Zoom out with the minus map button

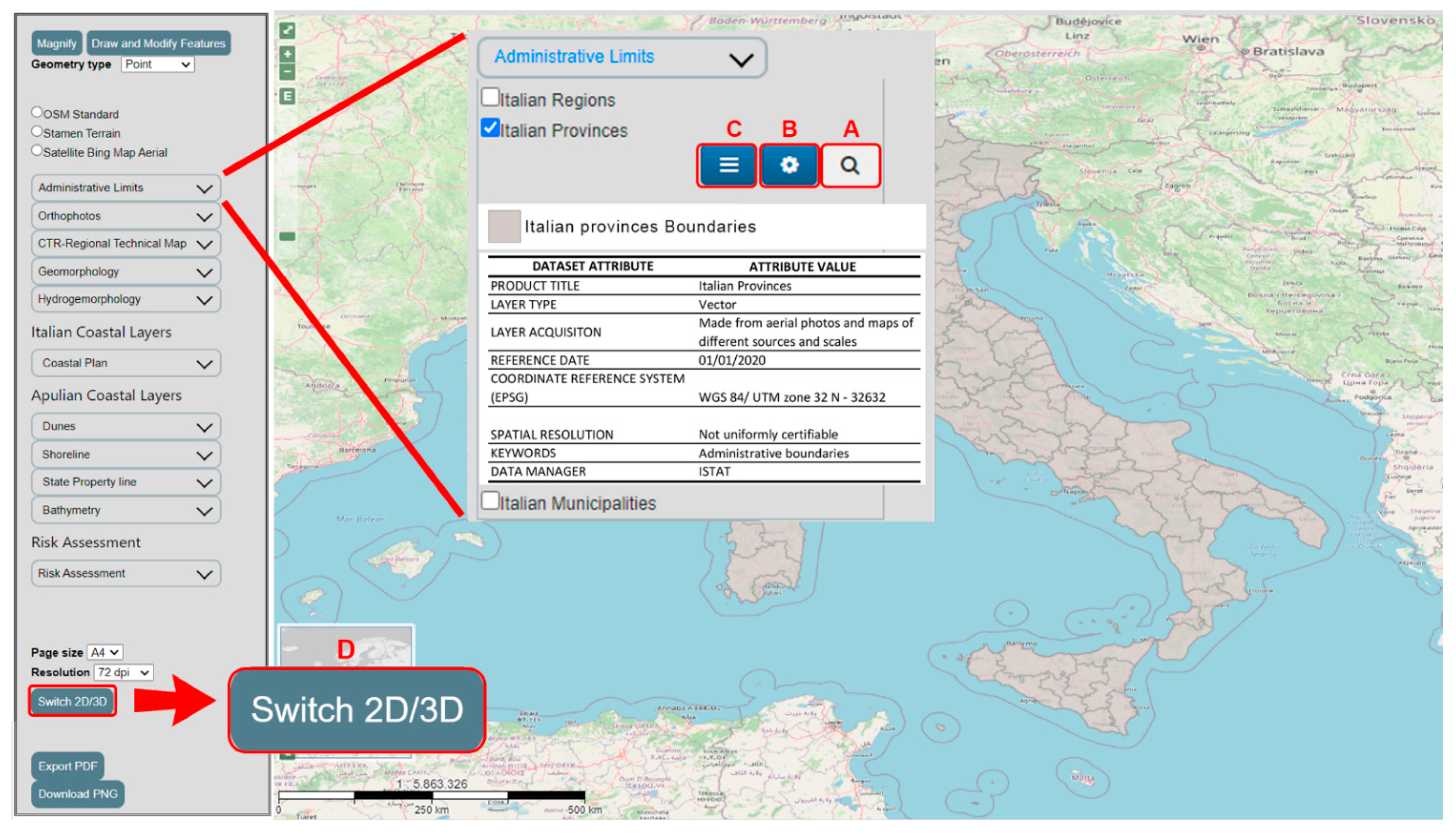[287, 72]
